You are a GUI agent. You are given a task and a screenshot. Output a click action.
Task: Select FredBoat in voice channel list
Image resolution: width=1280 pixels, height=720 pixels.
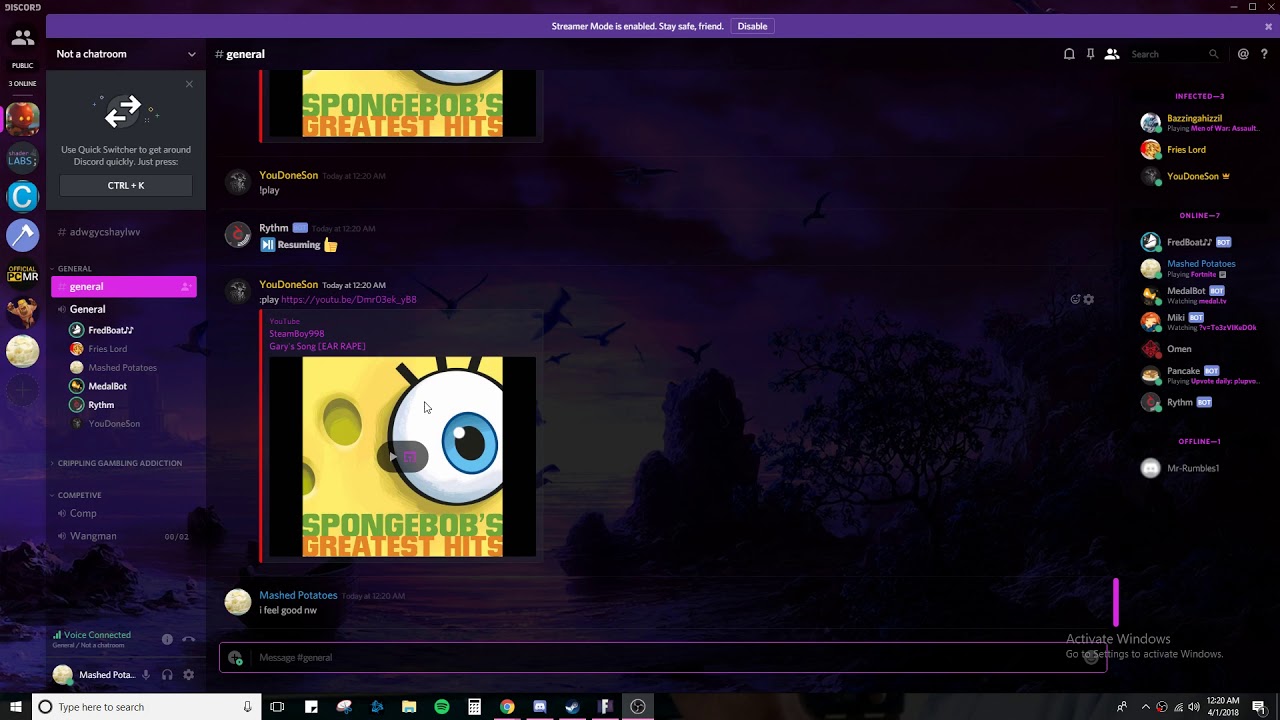point(110,330)
